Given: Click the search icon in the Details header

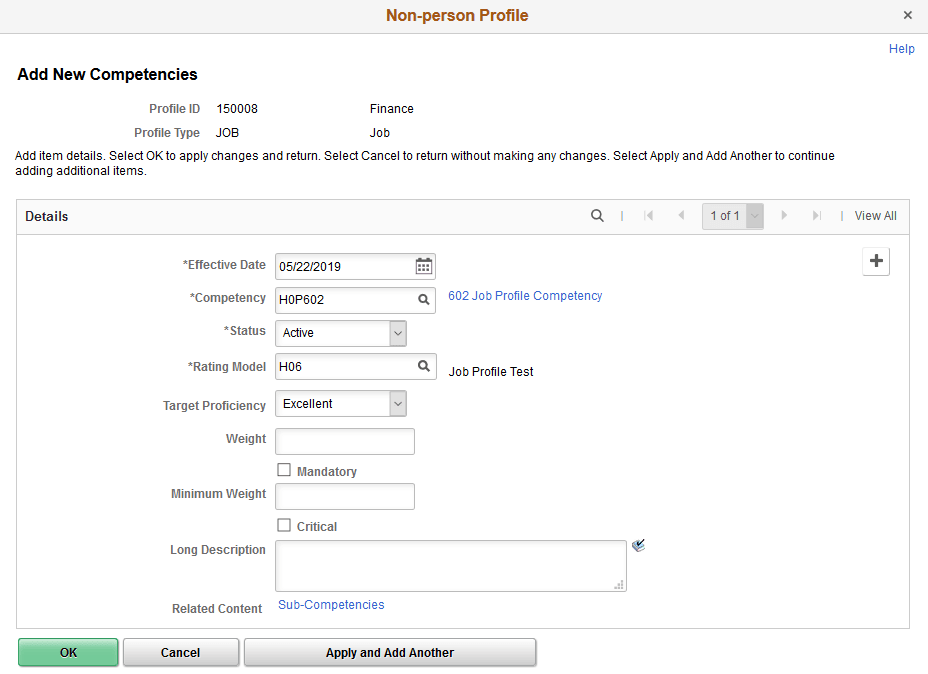Looking at the screenshot, I should 597,215.
